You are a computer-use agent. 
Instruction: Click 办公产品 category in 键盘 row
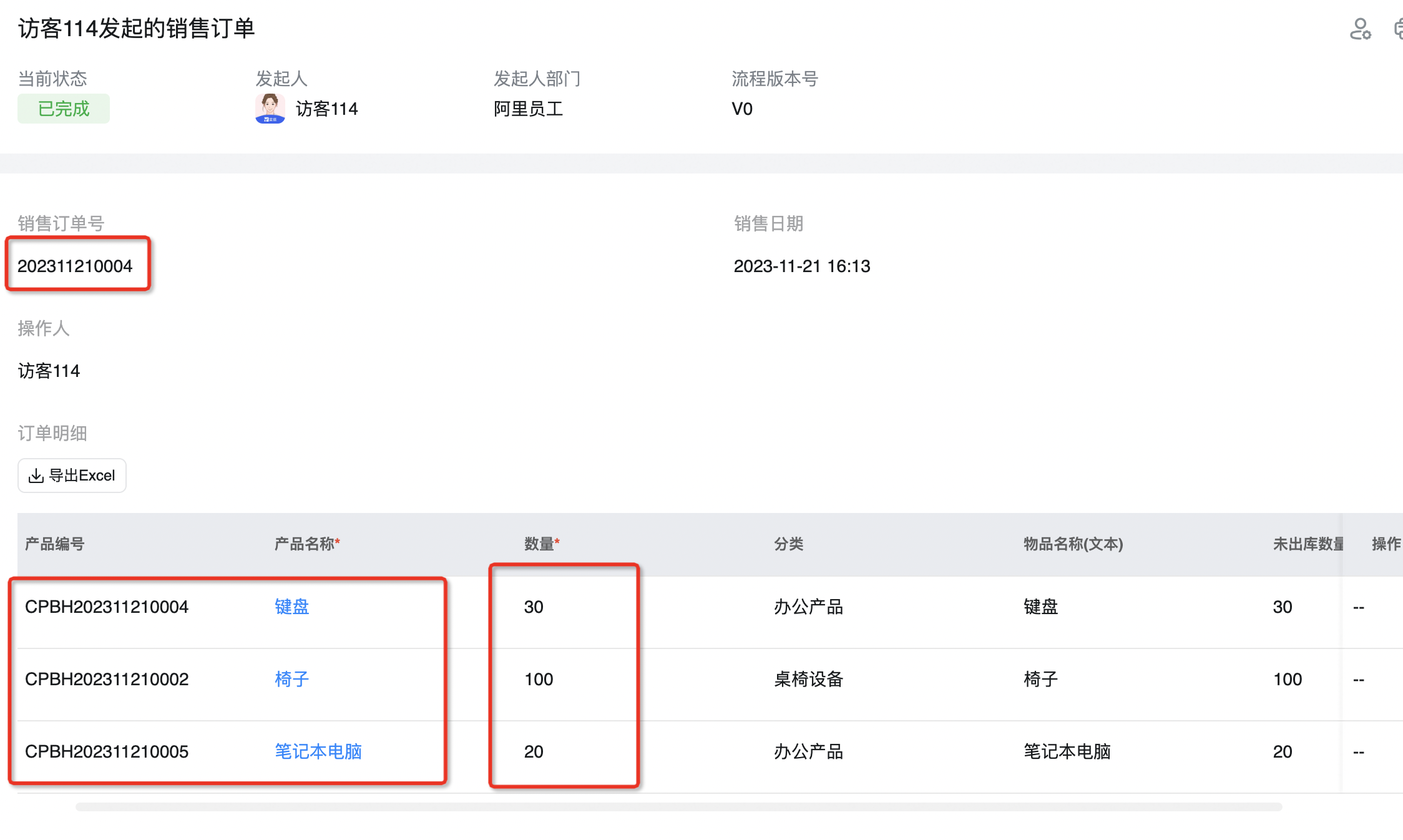[x=809, y=607]
